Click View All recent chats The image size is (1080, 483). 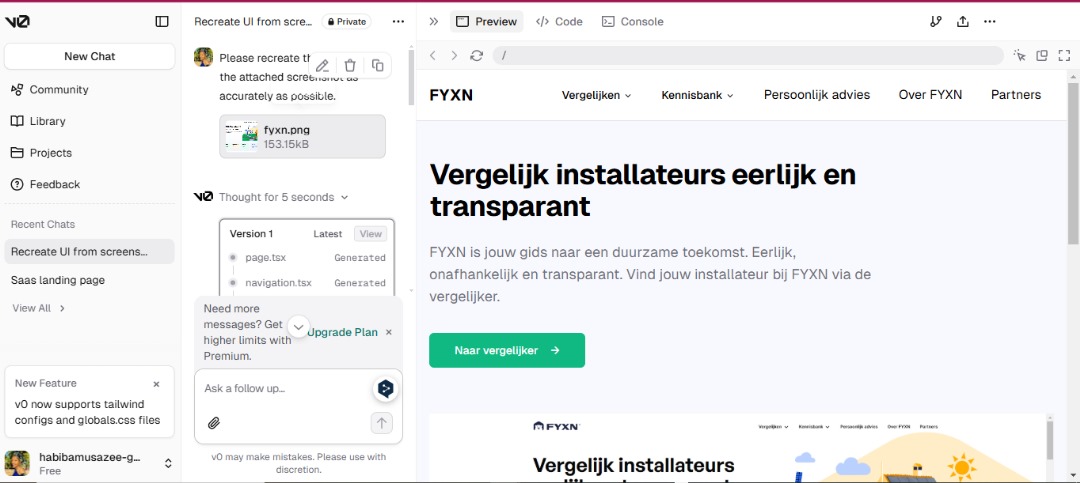click(39, 308)
